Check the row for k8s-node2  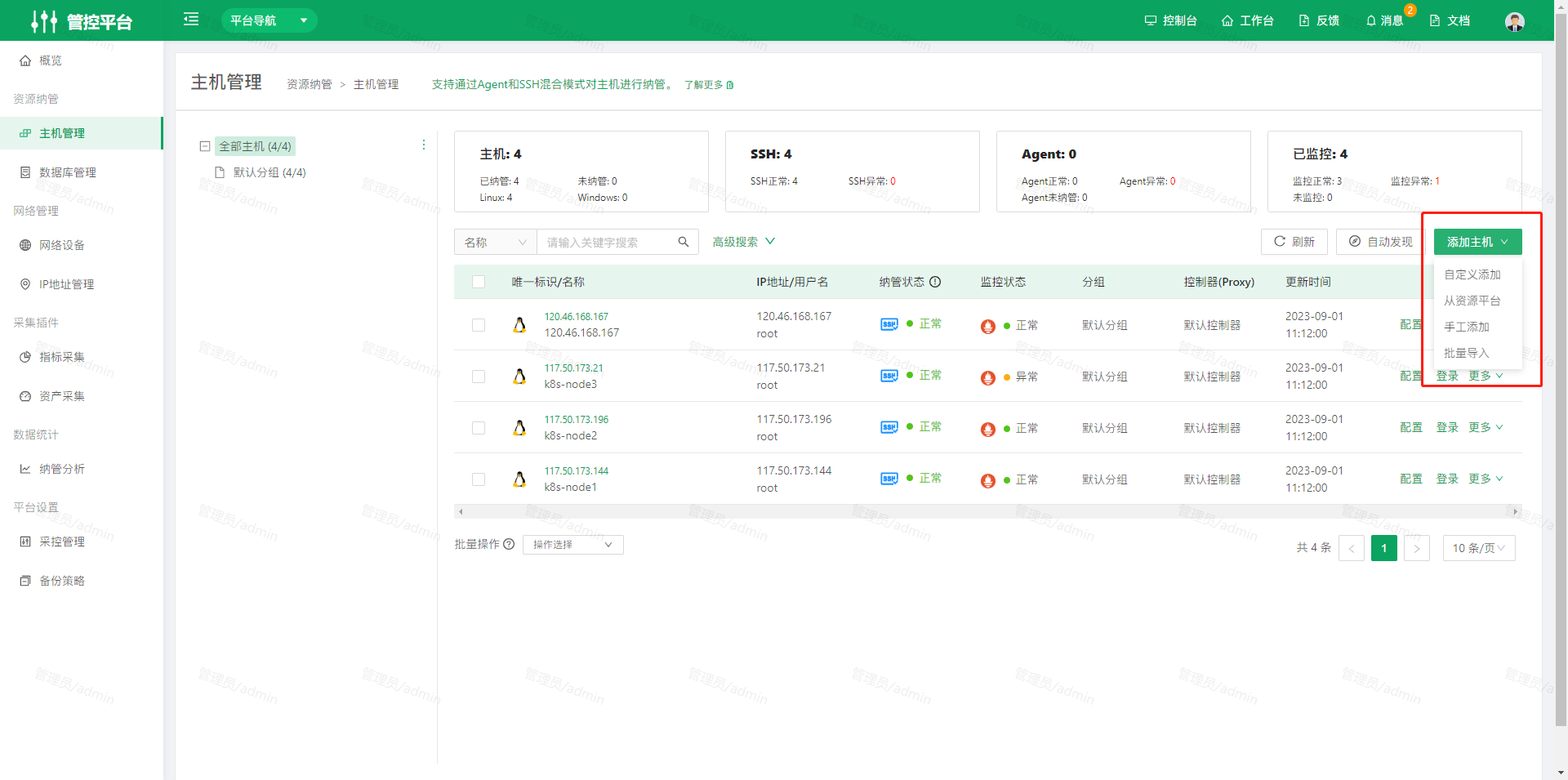(479, 428)
